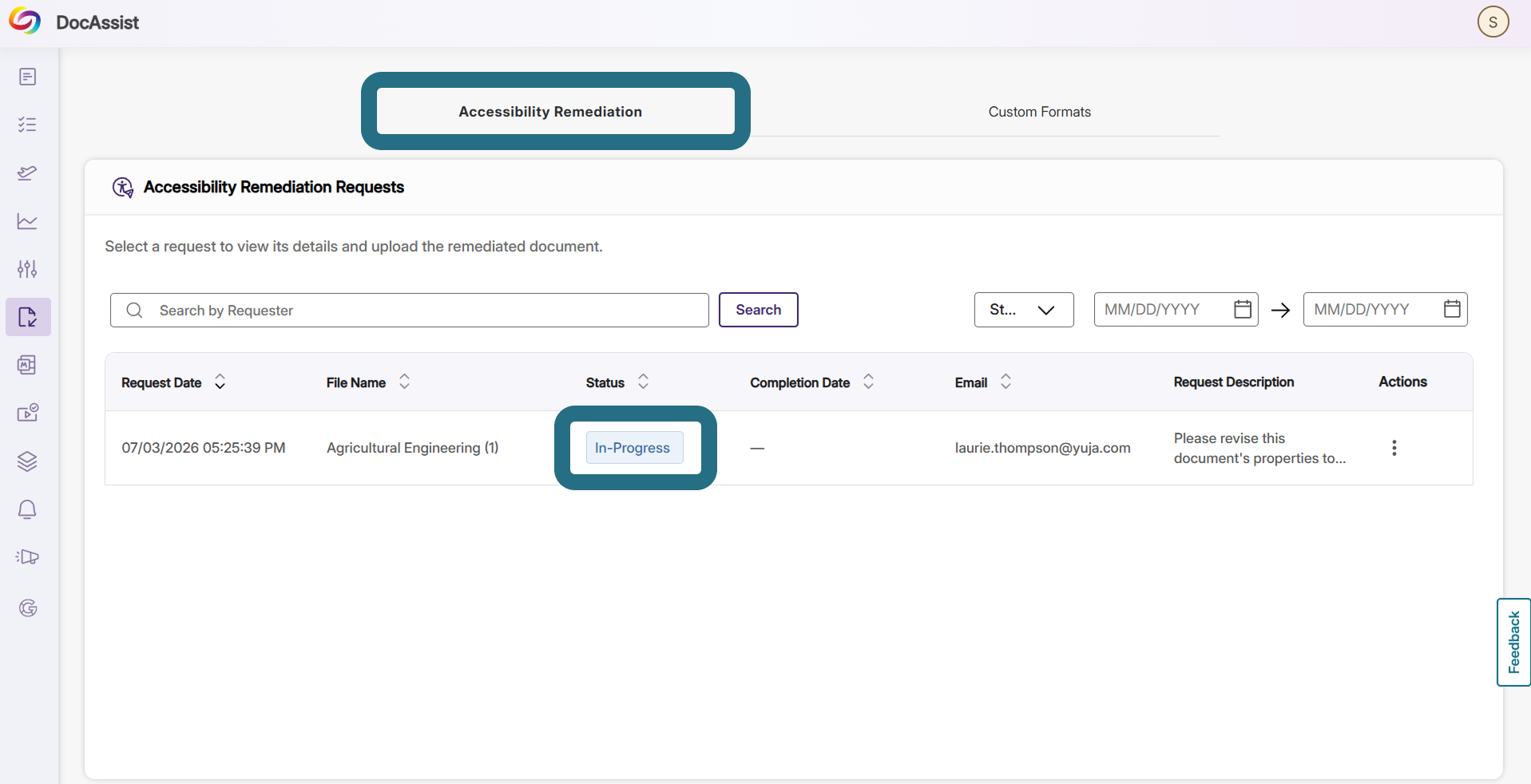
Task: Select the Accessibility Remediation tab
Action: [x=550, y=112]
